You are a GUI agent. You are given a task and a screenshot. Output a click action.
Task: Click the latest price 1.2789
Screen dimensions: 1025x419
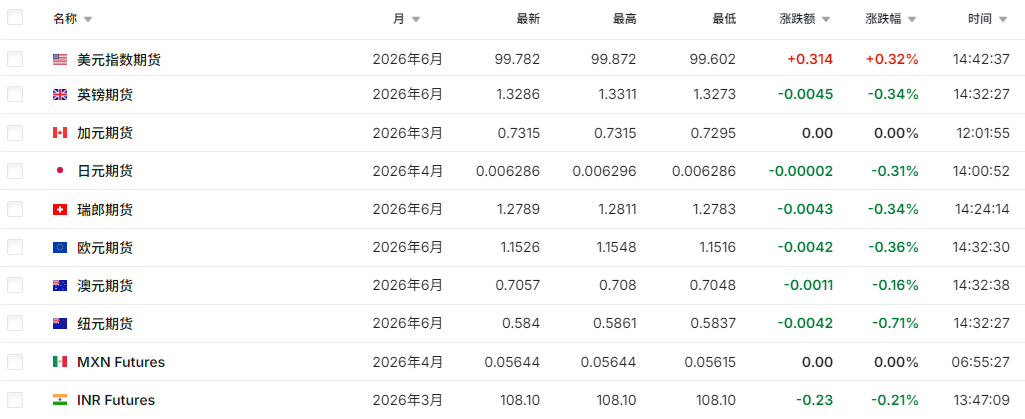tap(519, 210)
